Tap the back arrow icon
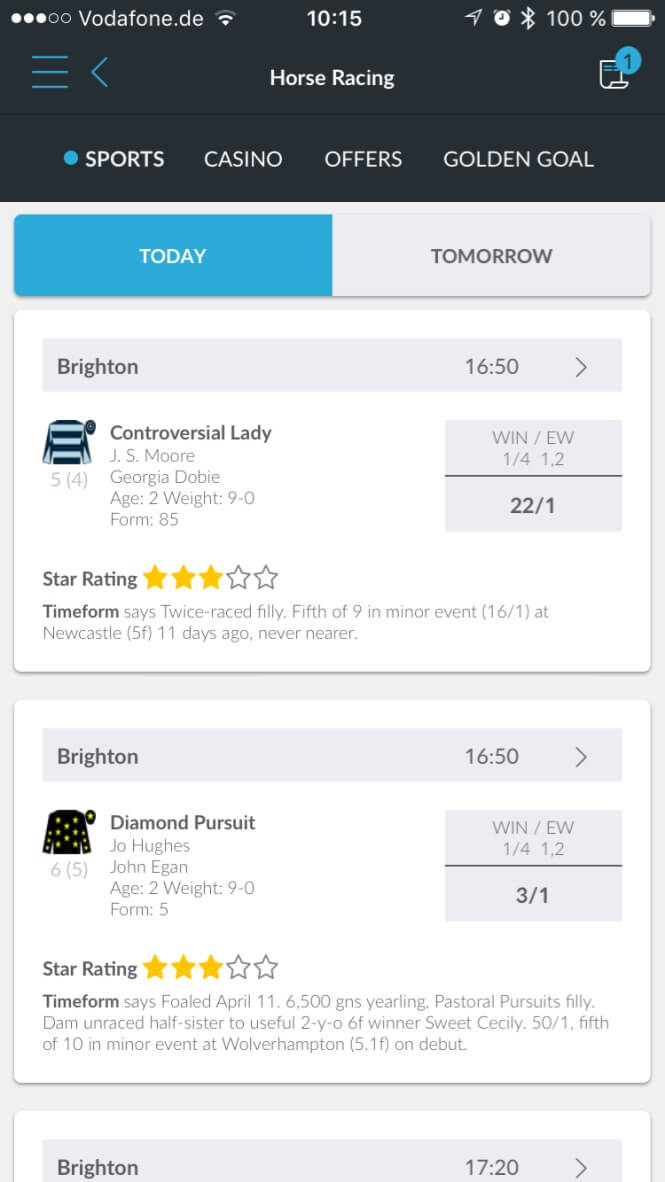The width and height of the screenshot is (665, 1182). pos(100,72)
